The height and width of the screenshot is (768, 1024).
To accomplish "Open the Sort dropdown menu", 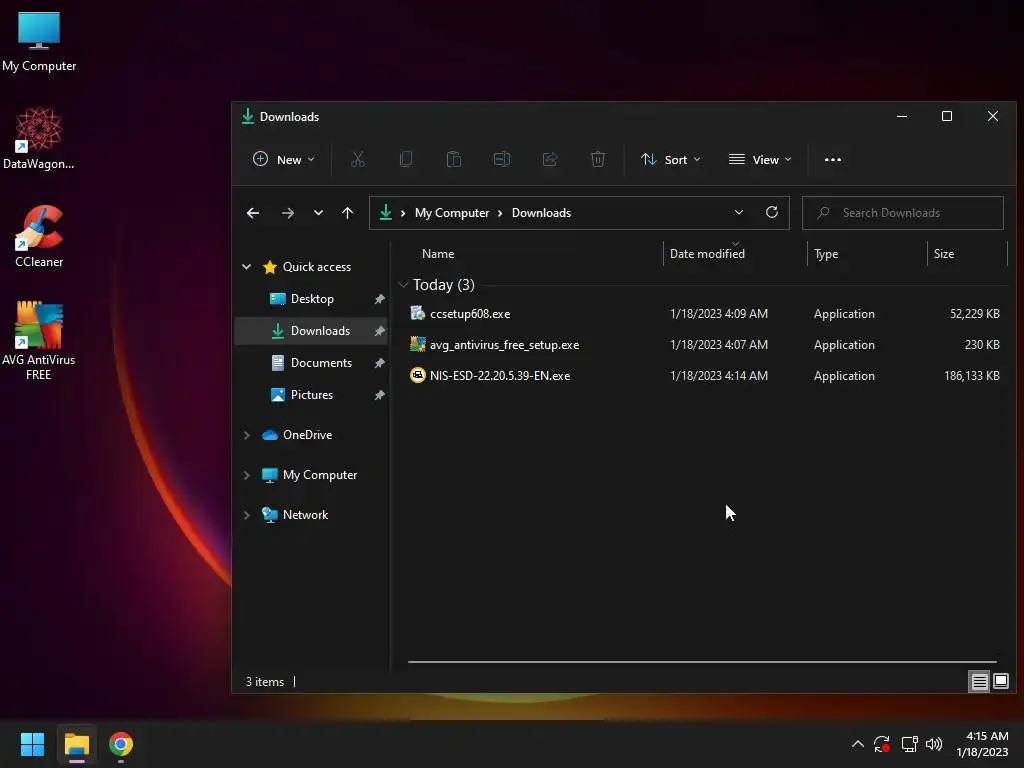I will (x=671, y=159).
